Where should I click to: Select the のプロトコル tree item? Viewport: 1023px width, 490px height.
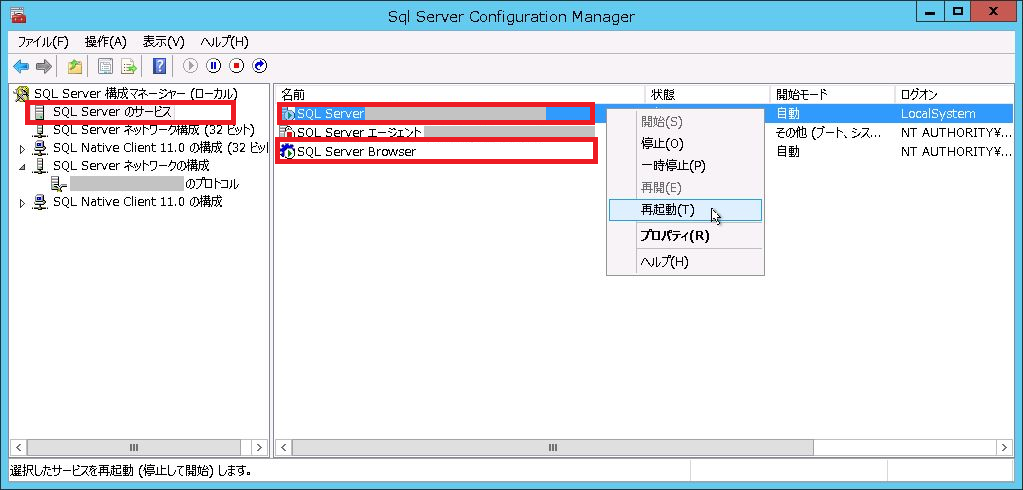point(155,184)
